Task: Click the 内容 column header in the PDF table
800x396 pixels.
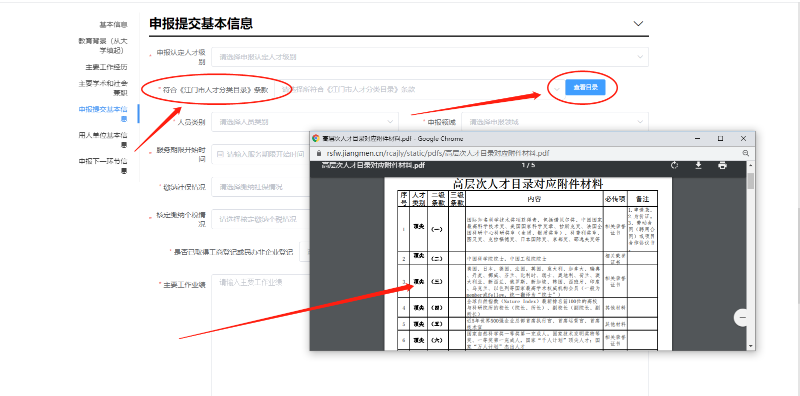Action: (534, 199)
